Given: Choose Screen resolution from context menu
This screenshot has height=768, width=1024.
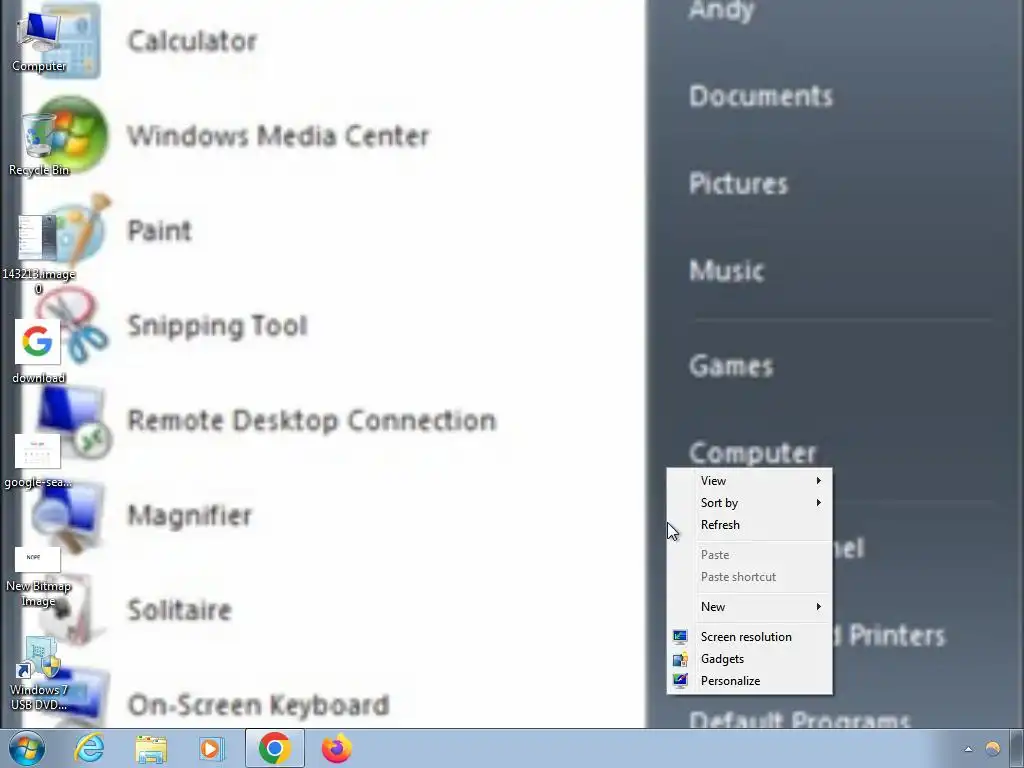Looking at the screenshot, I should [x=750, y=637].
